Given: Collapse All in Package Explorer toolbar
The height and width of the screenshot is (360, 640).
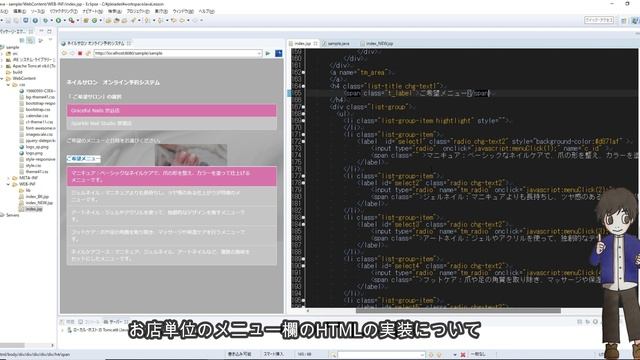Looking at the screenshot, I should (22, 40).
